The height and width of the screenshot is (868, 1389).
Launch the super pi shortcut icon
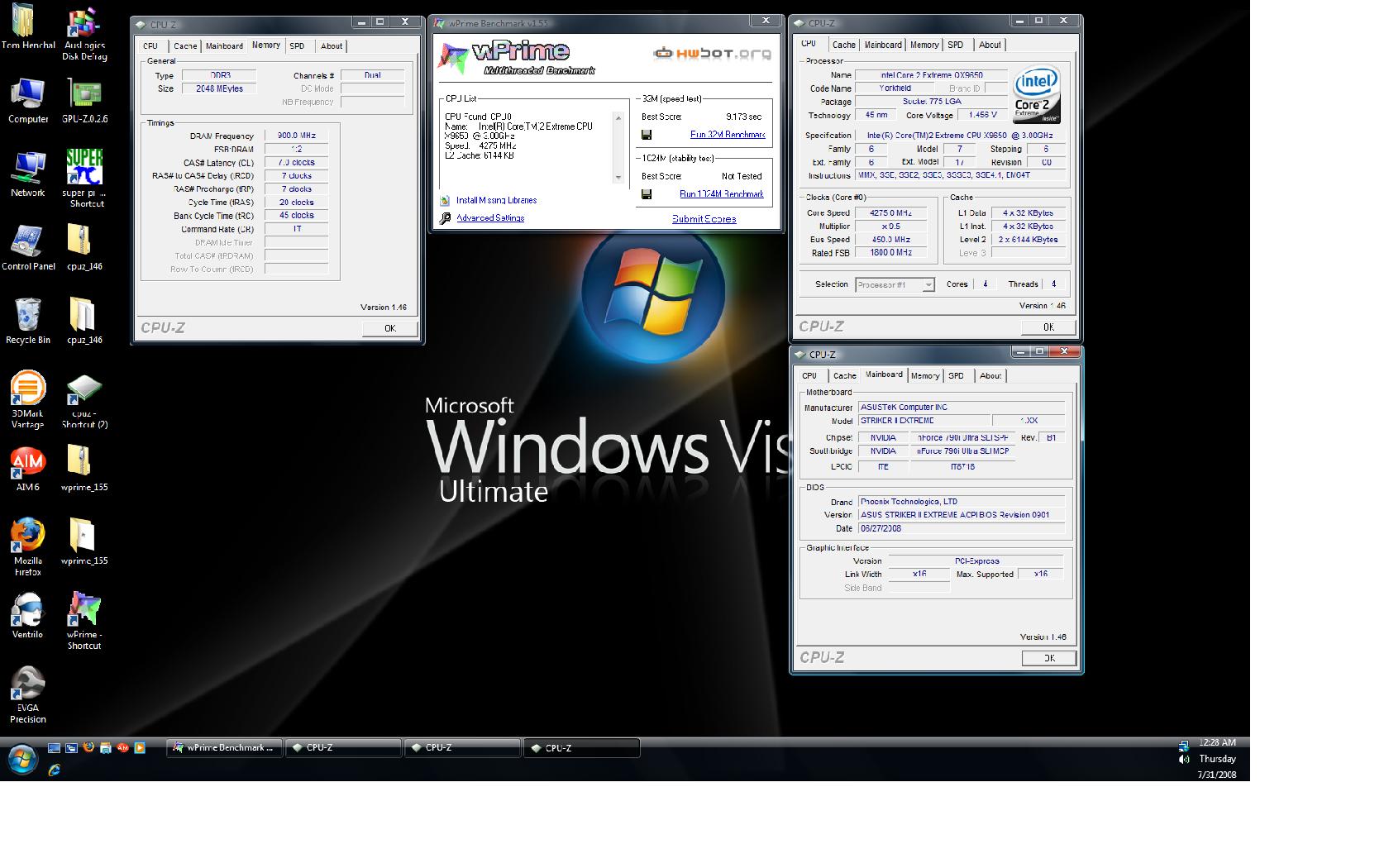84,179
